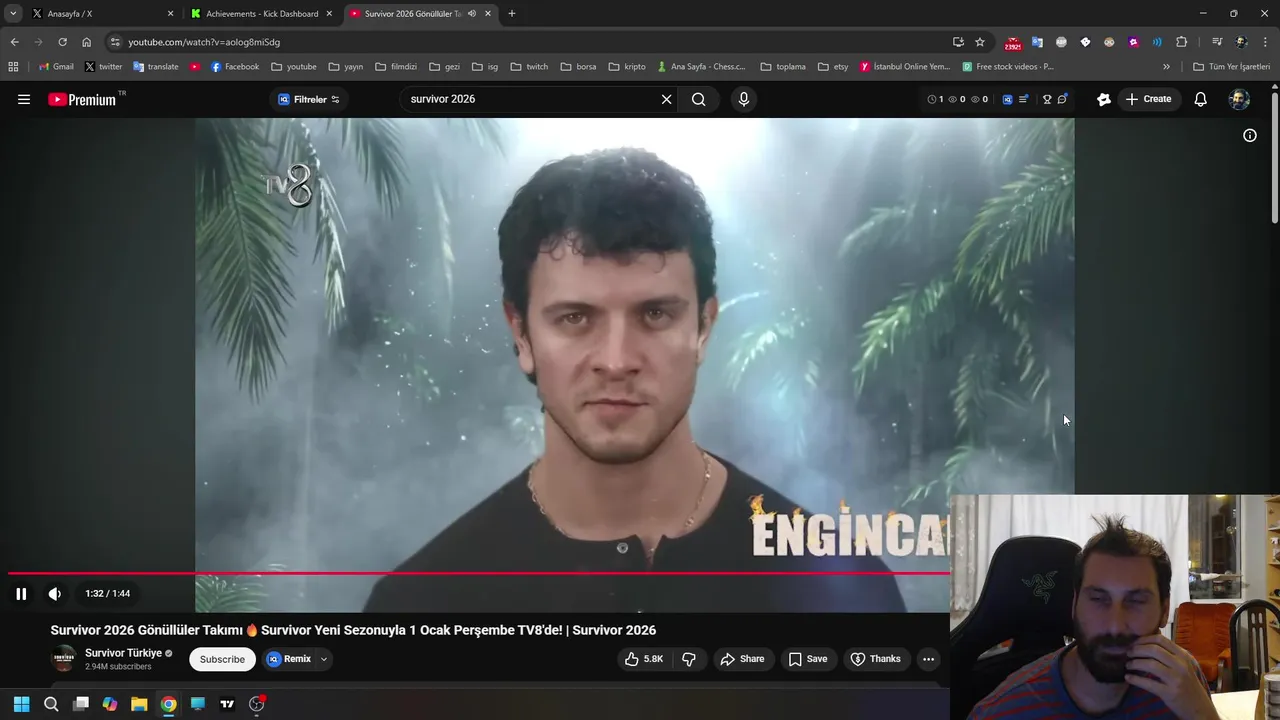The height and width of the screenshot is (720, 1280).
Task: Save video to playlist
Action: coord(807,659)
